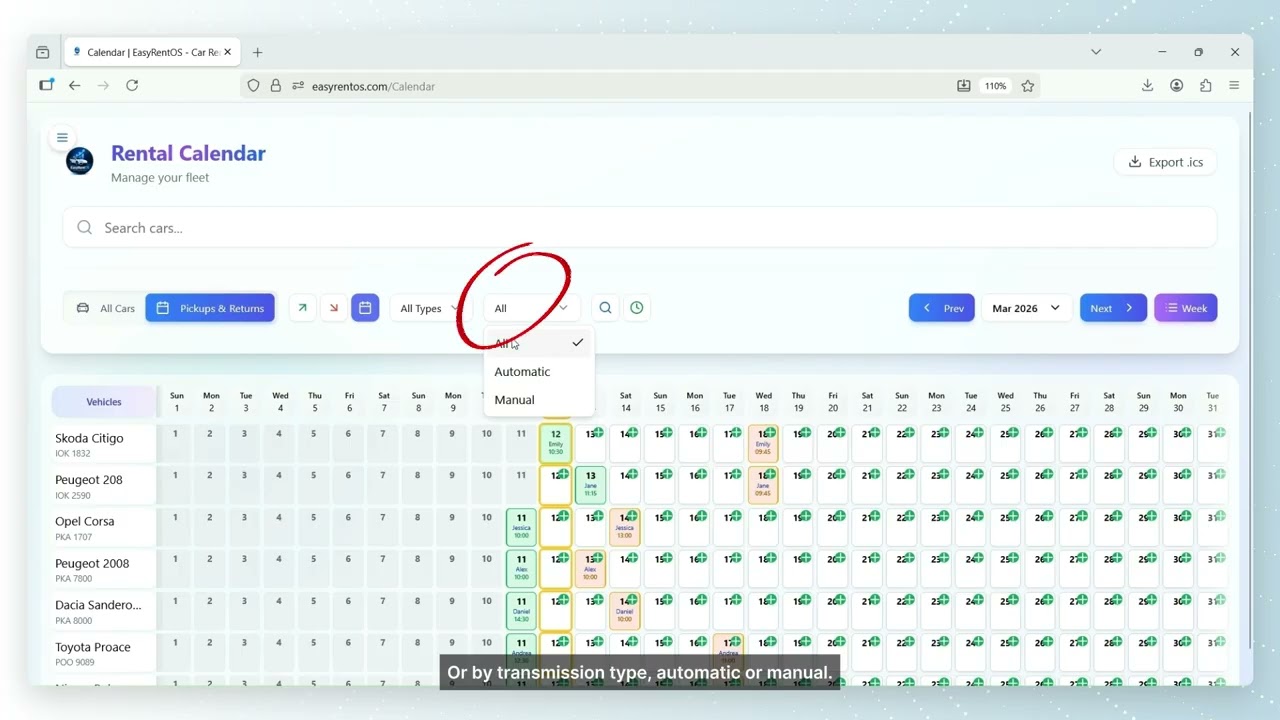List all browser tabs chevron
Viewport: 1280px width, 720px height.
pyautogui.click(x=1096, y=52)
